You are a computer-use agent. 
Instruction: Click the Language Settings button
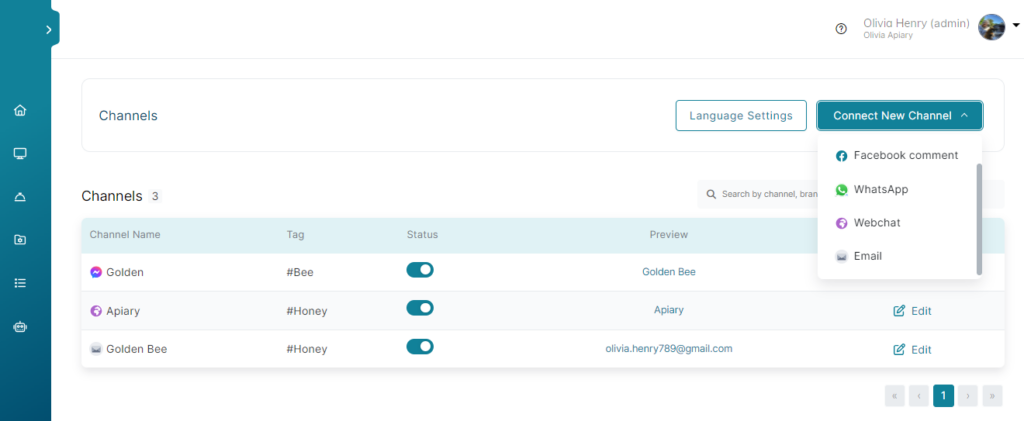click(741, 116)
